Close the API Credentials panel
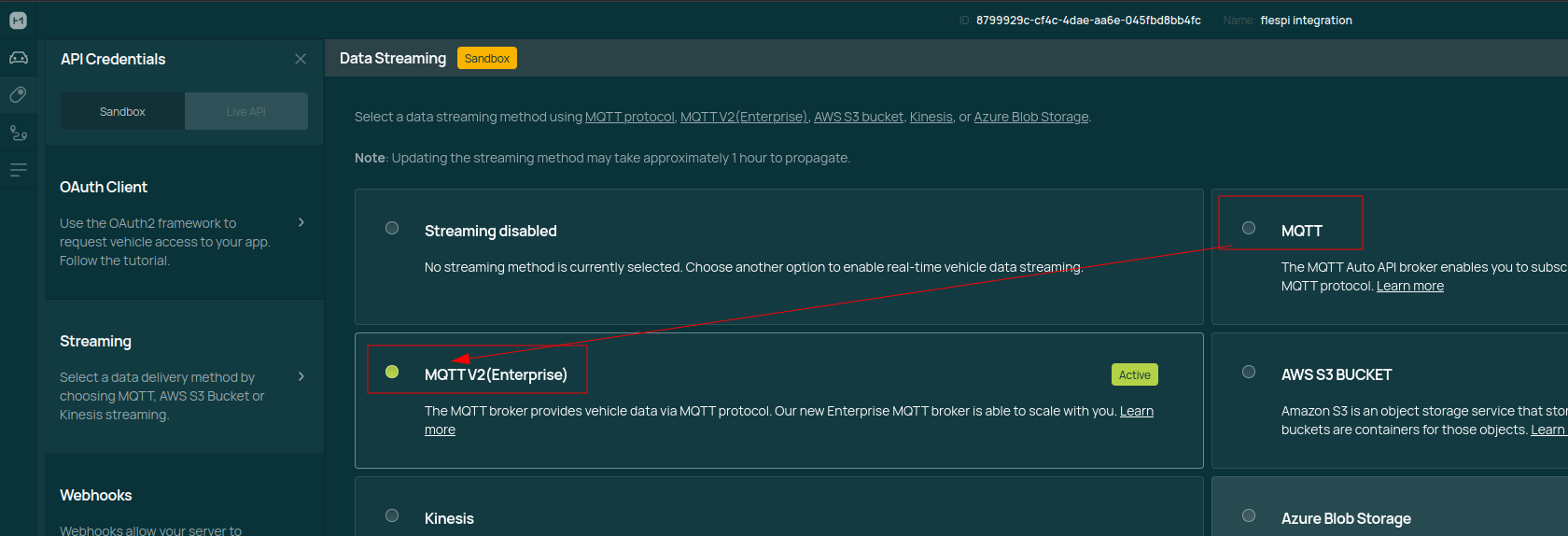Viewport: 1568px width, 536px height. coord(301,59)
